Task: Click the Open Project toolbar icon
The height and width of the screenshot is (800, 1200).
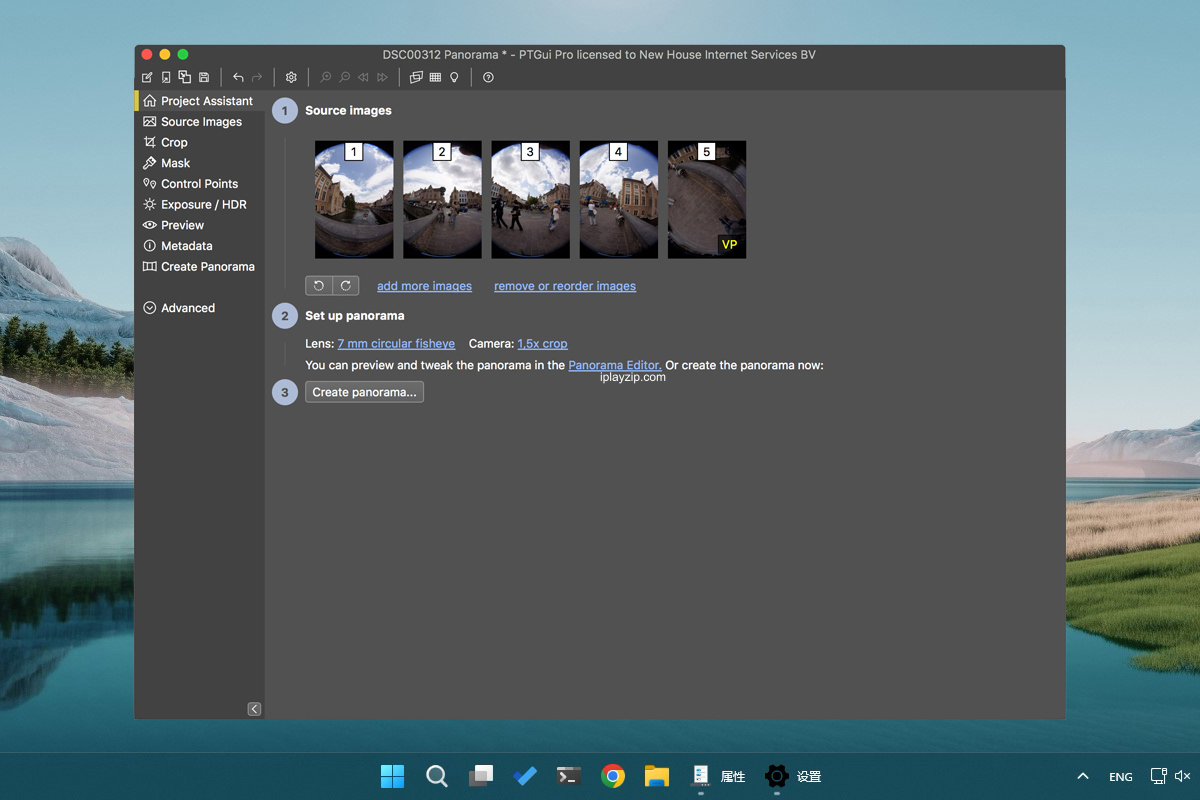Action: pyautogui.click(x=166, y=77)
